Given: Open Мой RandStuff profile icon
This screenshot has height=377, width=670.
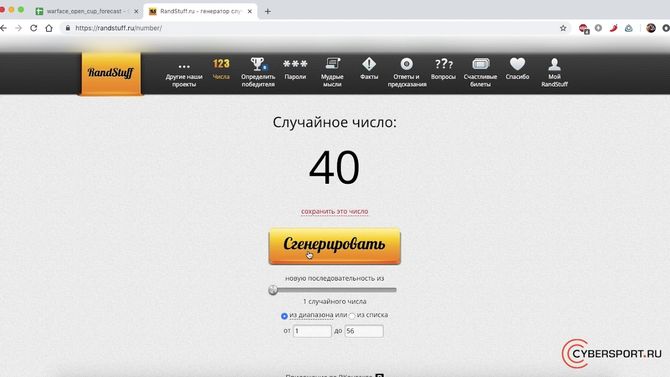Looking at the screenshot, I should point(554,64).
